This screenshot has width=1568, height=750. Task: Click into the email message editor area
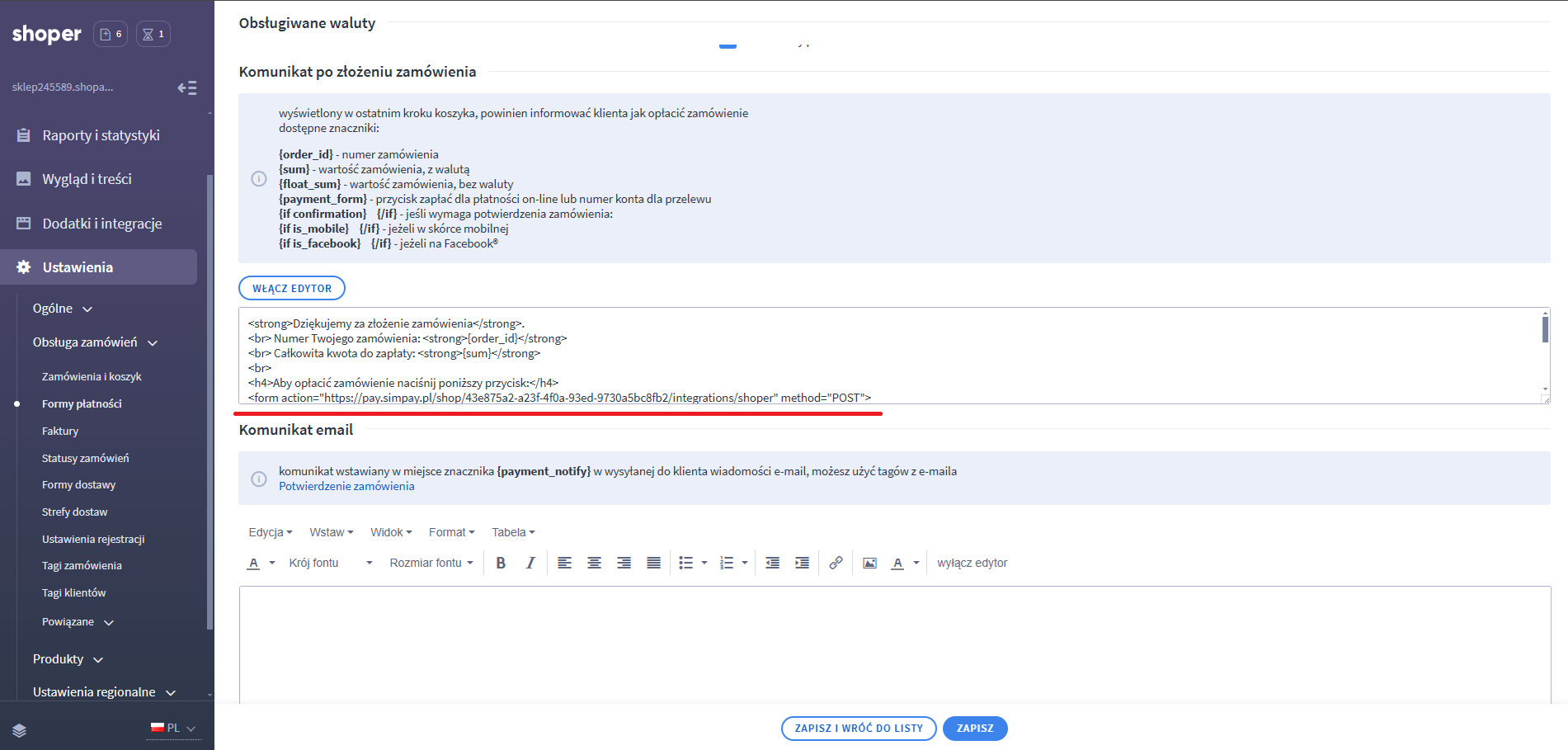tap(895, 644)
